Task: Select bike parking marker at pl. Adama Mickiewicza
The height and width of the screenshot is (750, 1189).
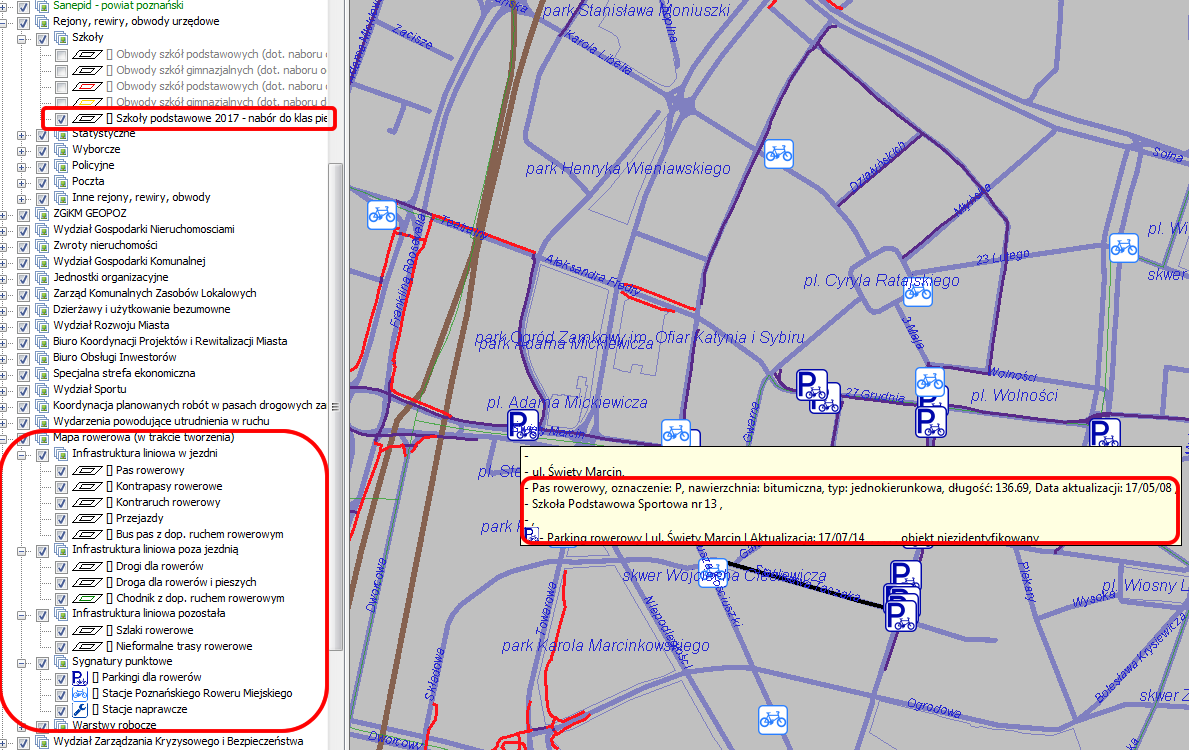Action: 523,424
